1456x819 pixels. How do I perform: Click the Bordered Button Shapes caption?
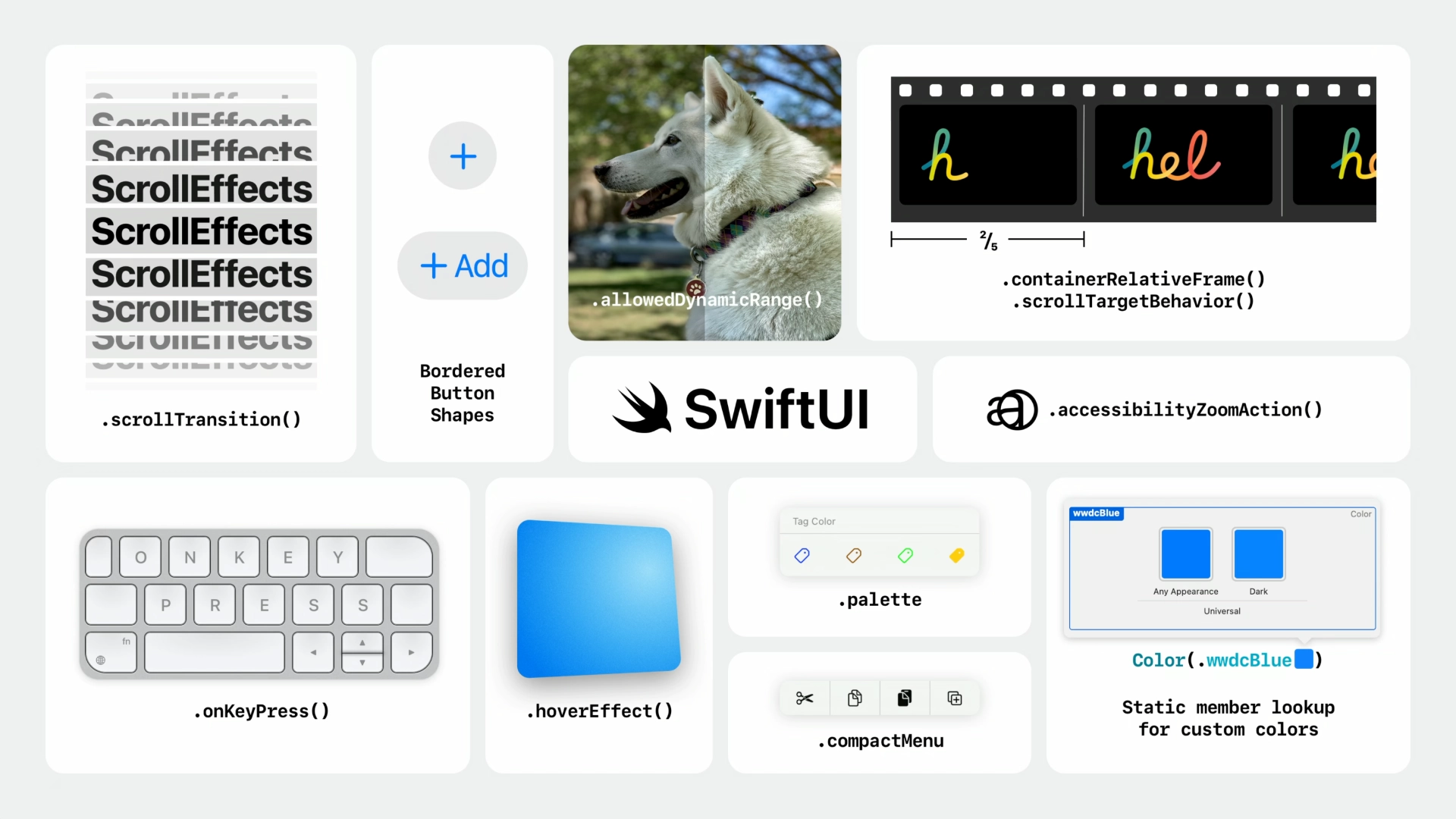[x=463, y=393]
